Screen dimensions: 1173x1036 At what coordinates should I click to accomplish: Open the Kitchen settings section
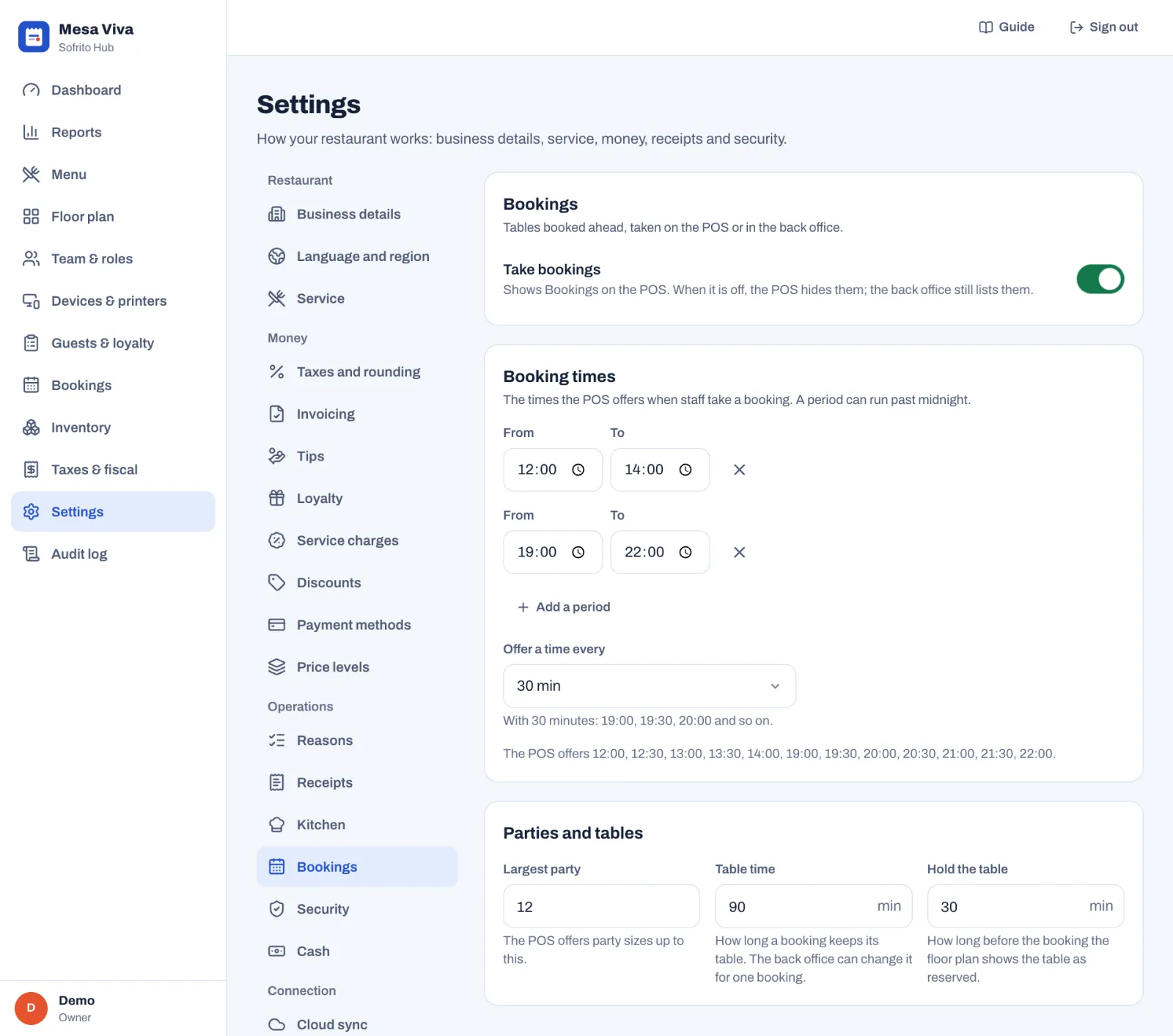[x=357, y=825]
